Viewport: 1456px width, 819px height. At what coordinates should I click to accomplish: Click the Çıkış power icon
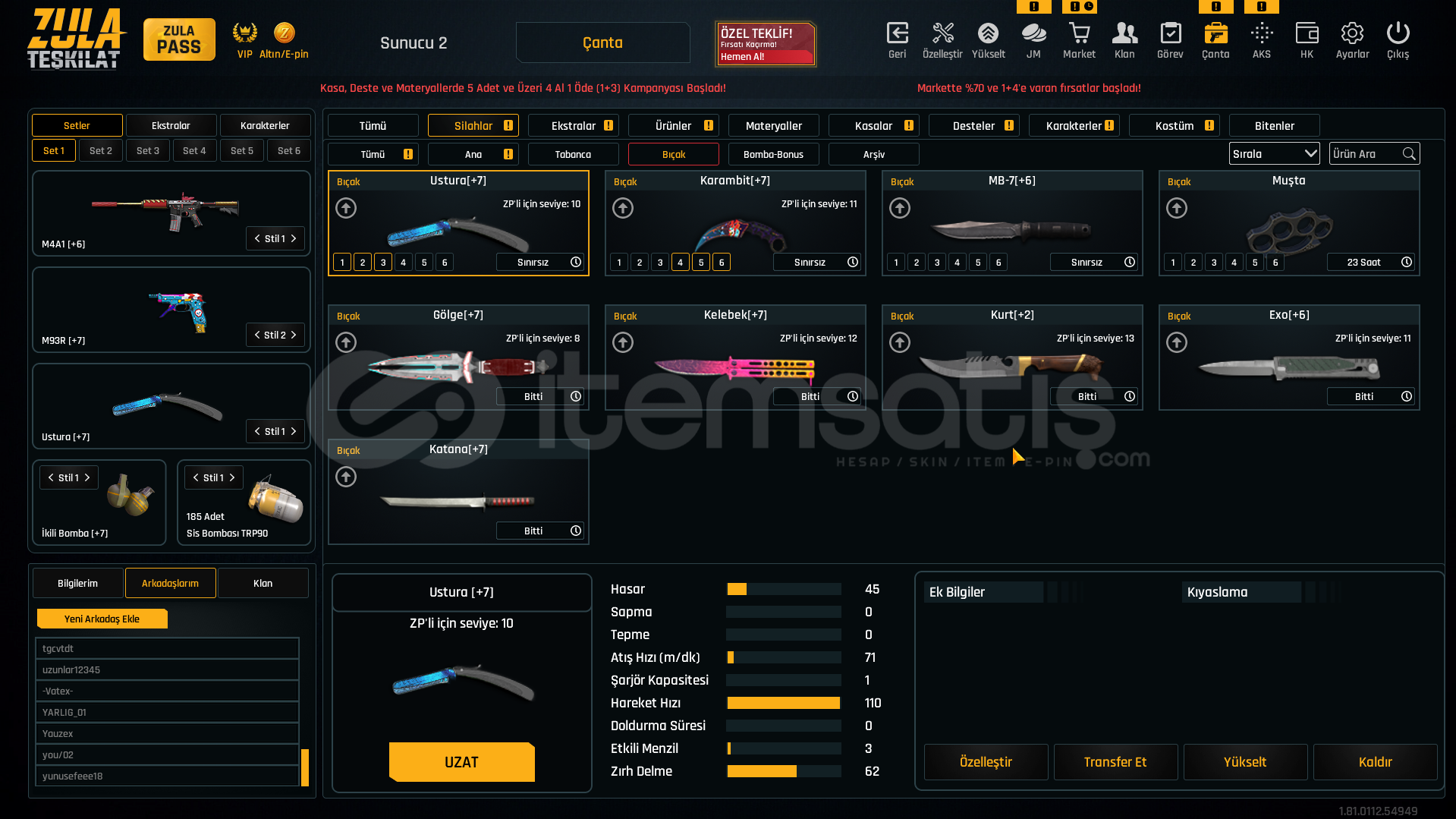pos(1398,33)
